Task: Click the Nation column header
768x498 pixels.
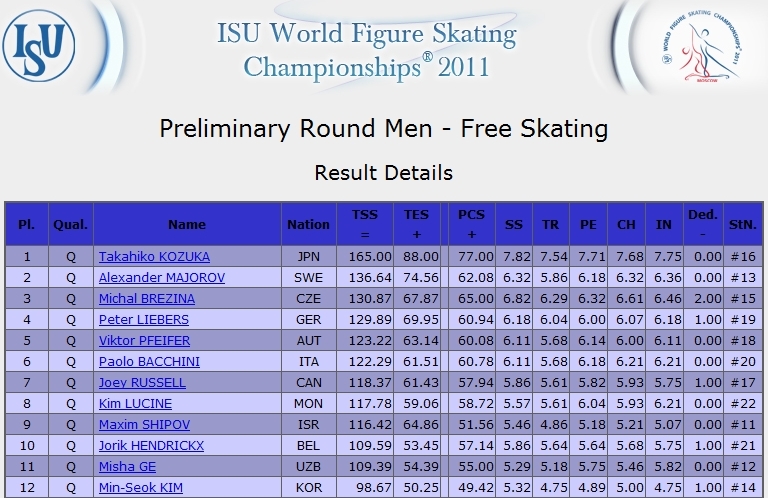Action: tap(309, 224)
